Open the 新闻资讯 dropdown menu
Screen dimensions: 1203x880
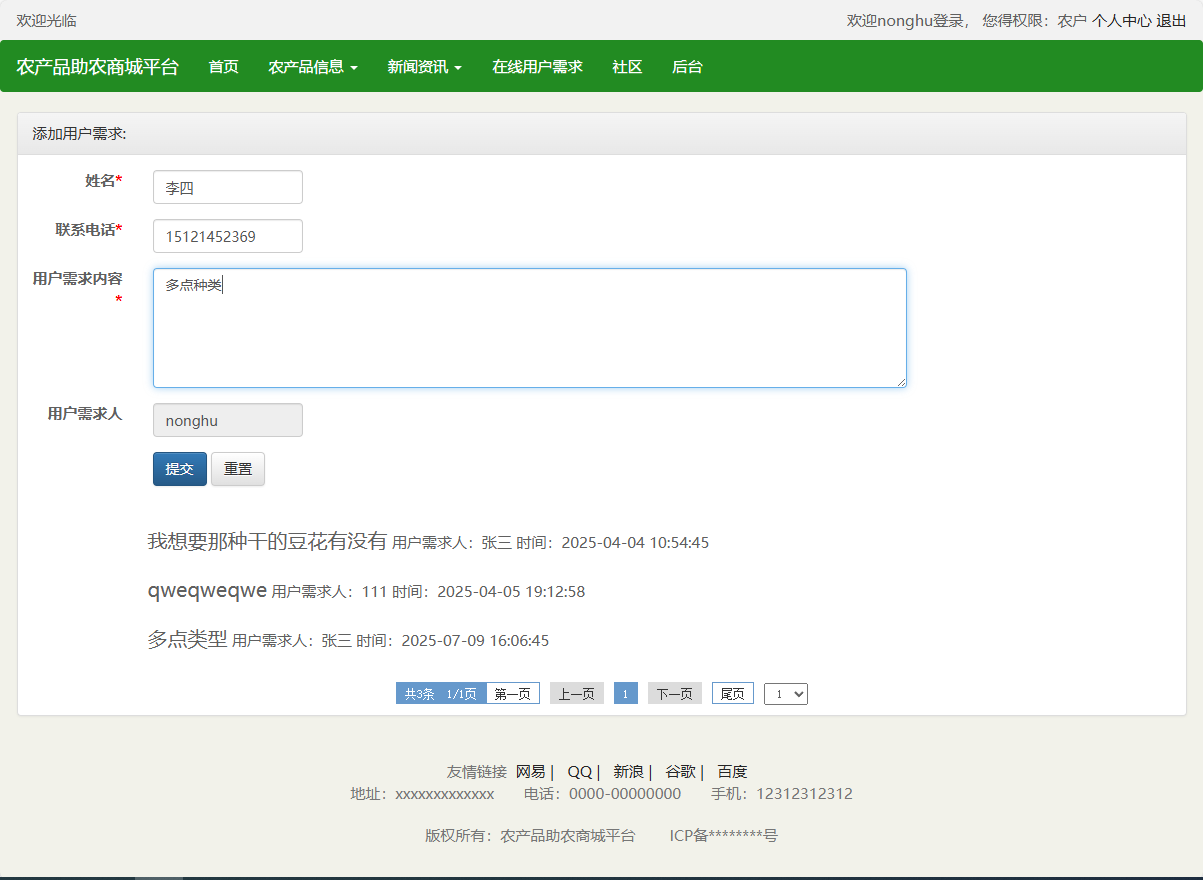[424, 66]
